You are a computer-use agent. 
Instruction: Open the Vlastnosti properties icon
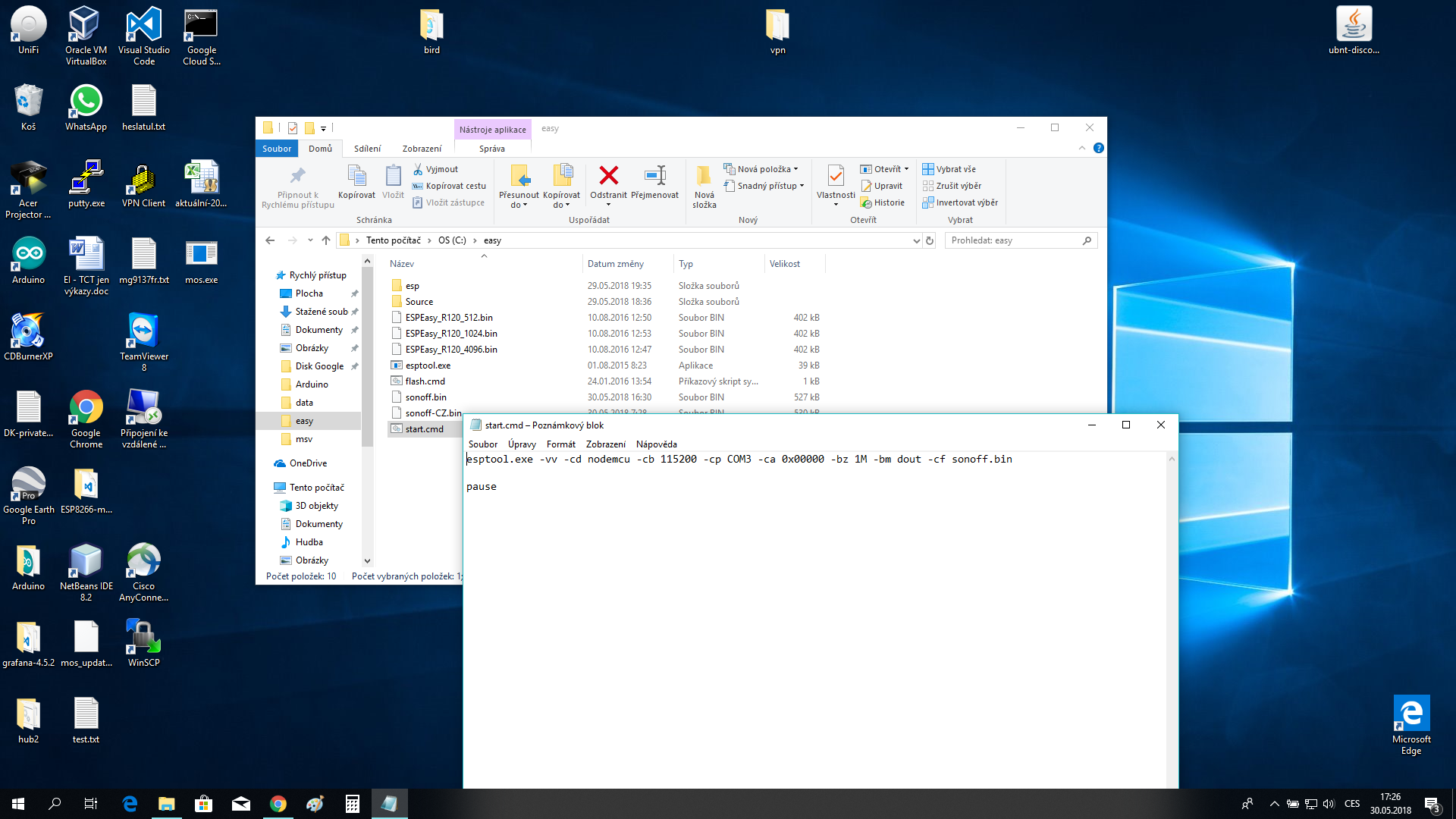(x=835, y=176)
